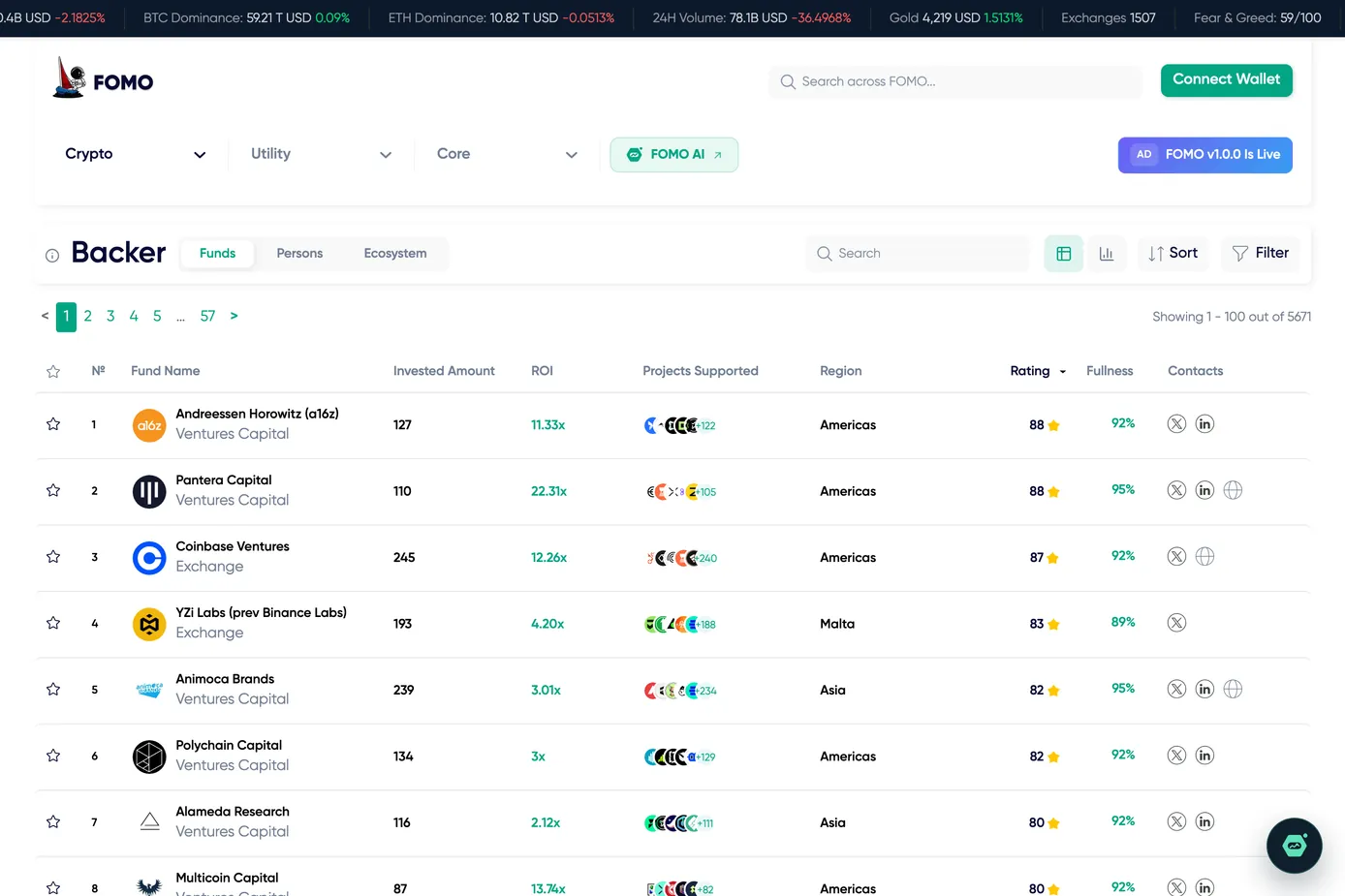This screenshot has height=896, width=1345.
Task: Open the chatbot floating button
Action: coord(1295,846)
